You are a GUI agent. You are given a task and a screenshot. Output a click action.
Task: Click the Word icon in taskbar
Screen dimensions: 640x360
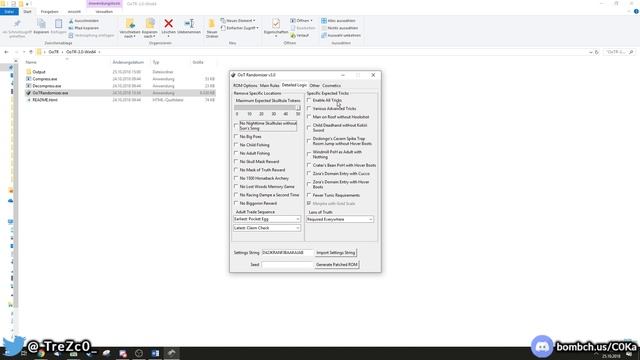click(x=155, y=353)
